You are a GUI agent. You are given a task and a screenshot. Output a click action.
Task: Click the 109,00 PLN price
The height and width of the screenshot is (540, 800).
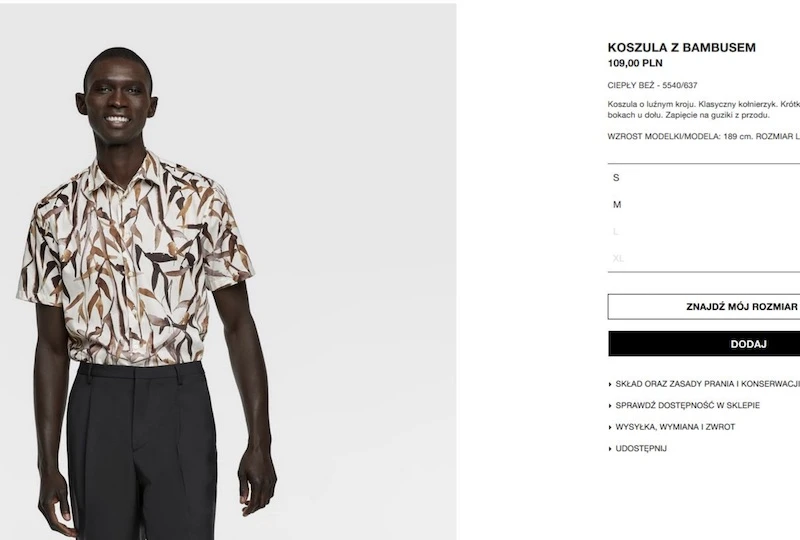[x=635, y=63]
